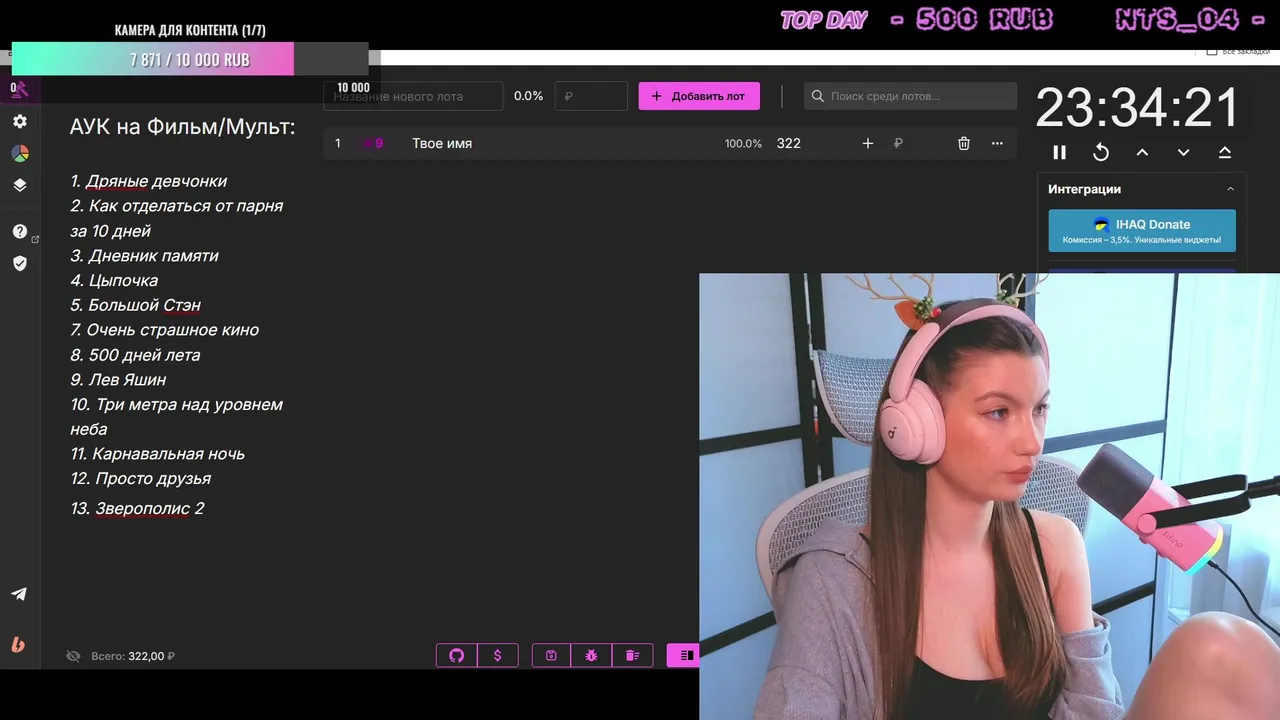This screenshot has height=720, width=1280.
Task: Reset the timer with circular arrow
Action: [1101, 152]
